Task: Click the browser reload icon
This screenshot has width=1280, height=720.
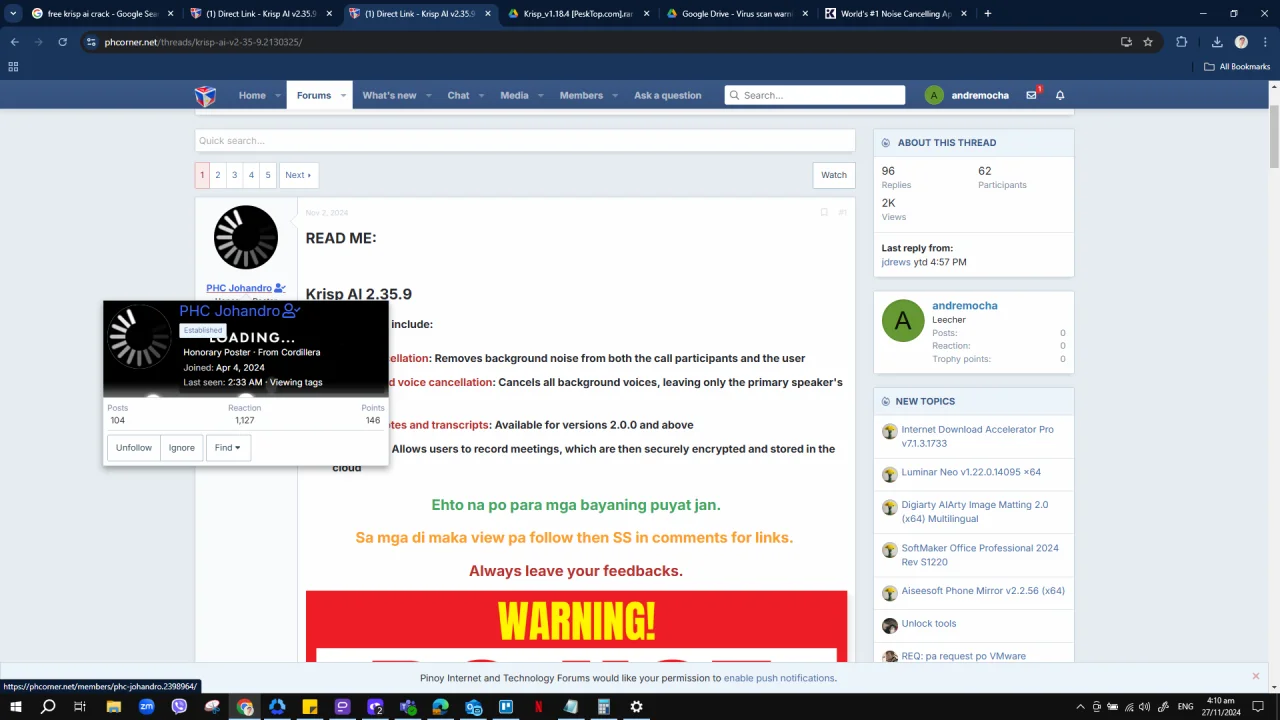Action: coord(62,42)
